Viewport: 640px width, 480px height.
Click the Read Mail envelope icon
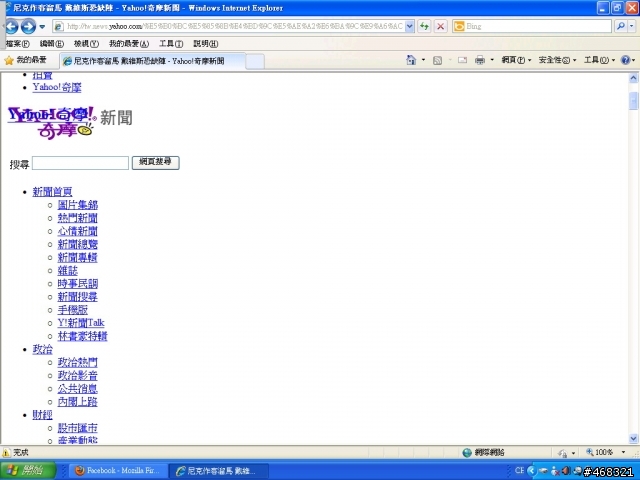click(x=462, y=60)
